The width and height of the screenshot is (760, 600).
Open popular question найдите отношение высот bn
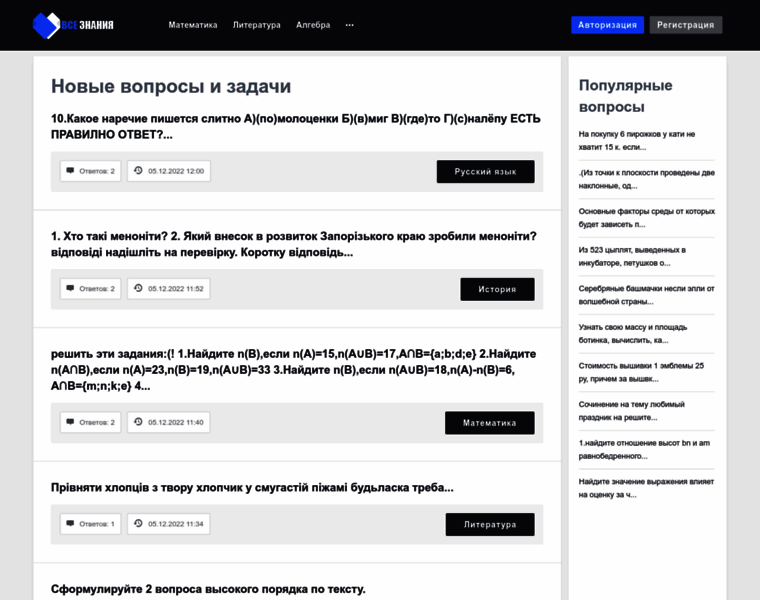(x=644, y=449)
